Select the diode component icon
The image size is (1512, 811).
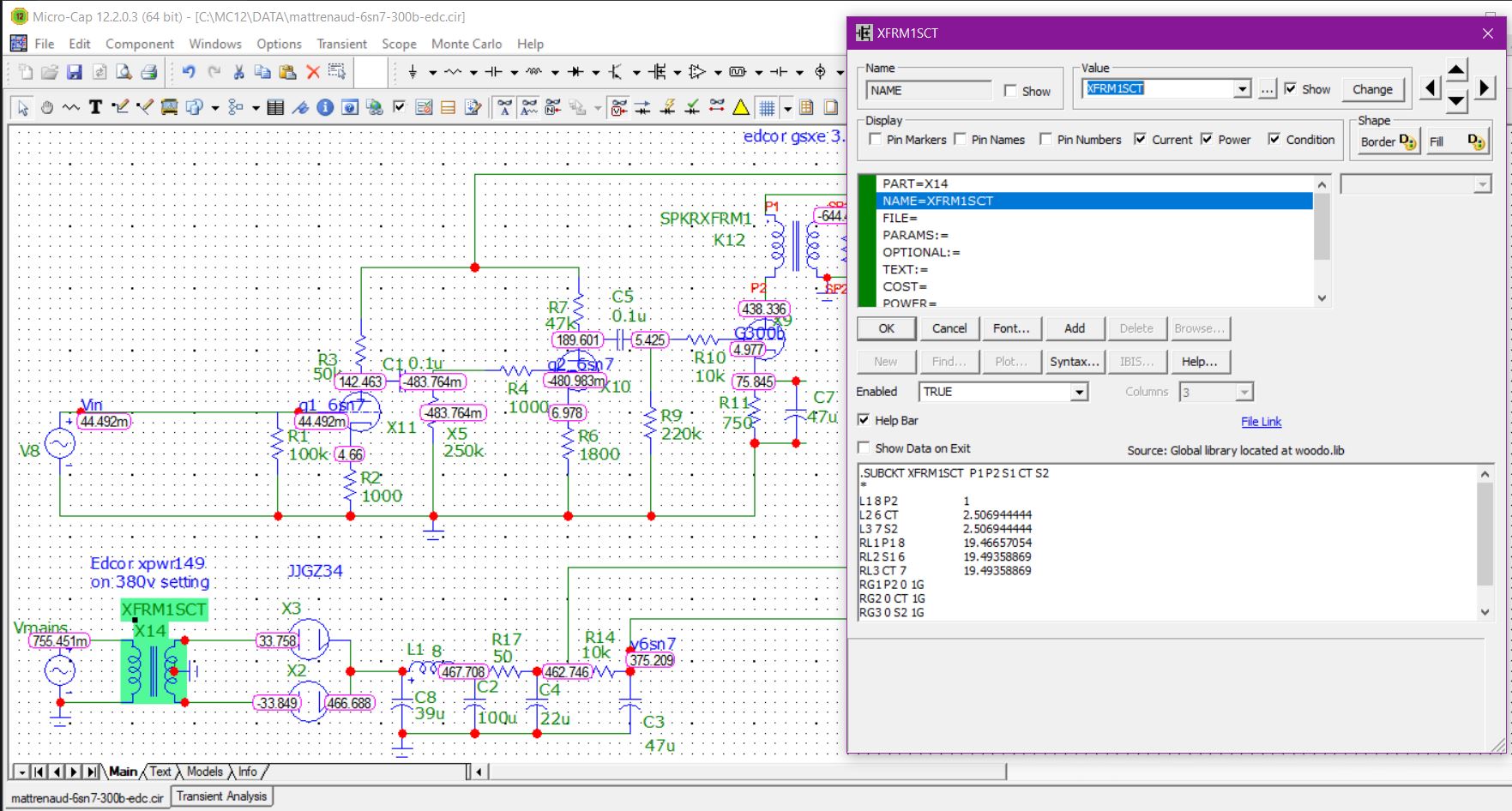pyautogui.click(x=575, y=72)
